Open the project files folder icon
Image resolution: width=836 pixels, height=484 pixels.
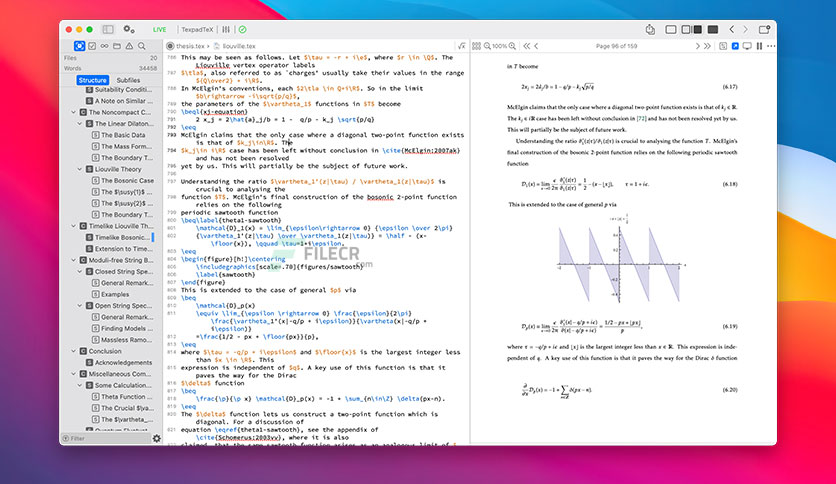(x=117, y=46)
